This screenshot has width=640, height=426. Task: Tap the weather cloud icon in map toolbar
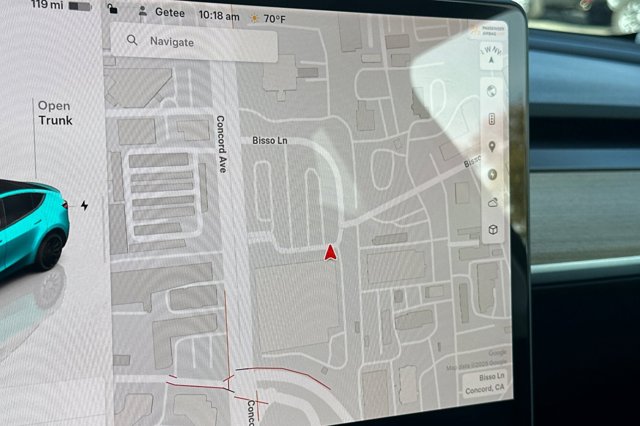click(x=492, y=202)
